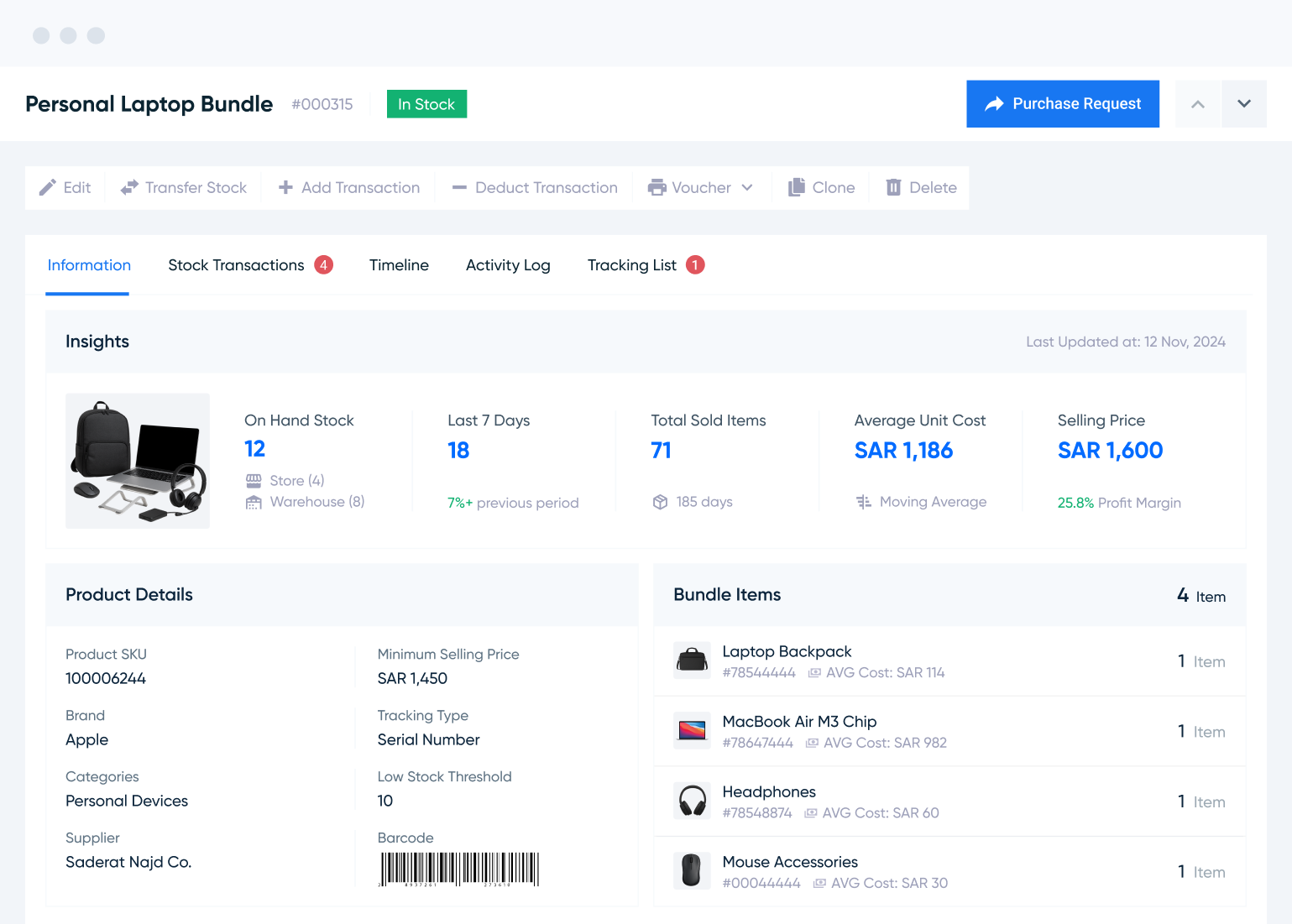Click the Warehouse storage icon in Insights
The image size is (1292, 924).
pyautogui.click(x=254, y=502)
